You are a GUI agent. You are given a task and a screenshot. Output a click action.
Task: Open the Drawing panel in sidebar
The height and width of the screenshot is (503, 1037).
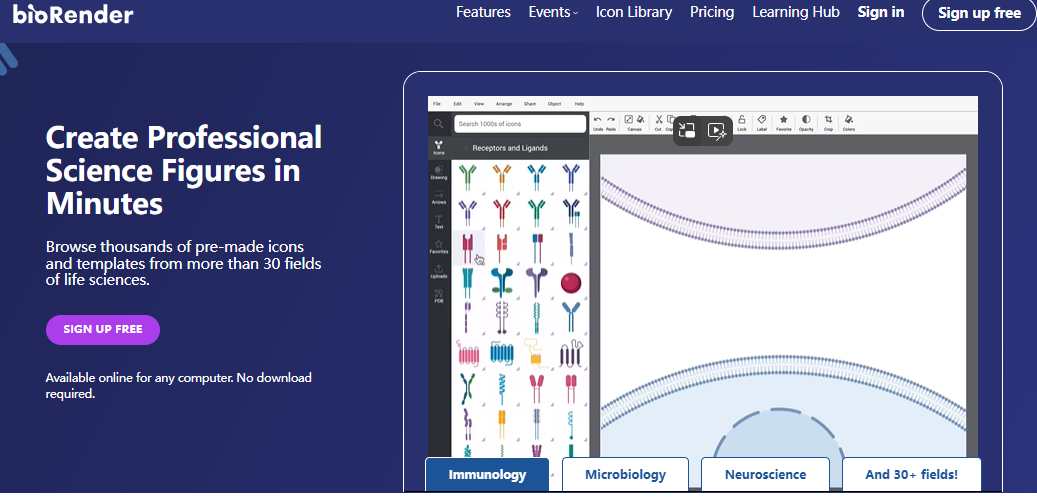(439, 171)
